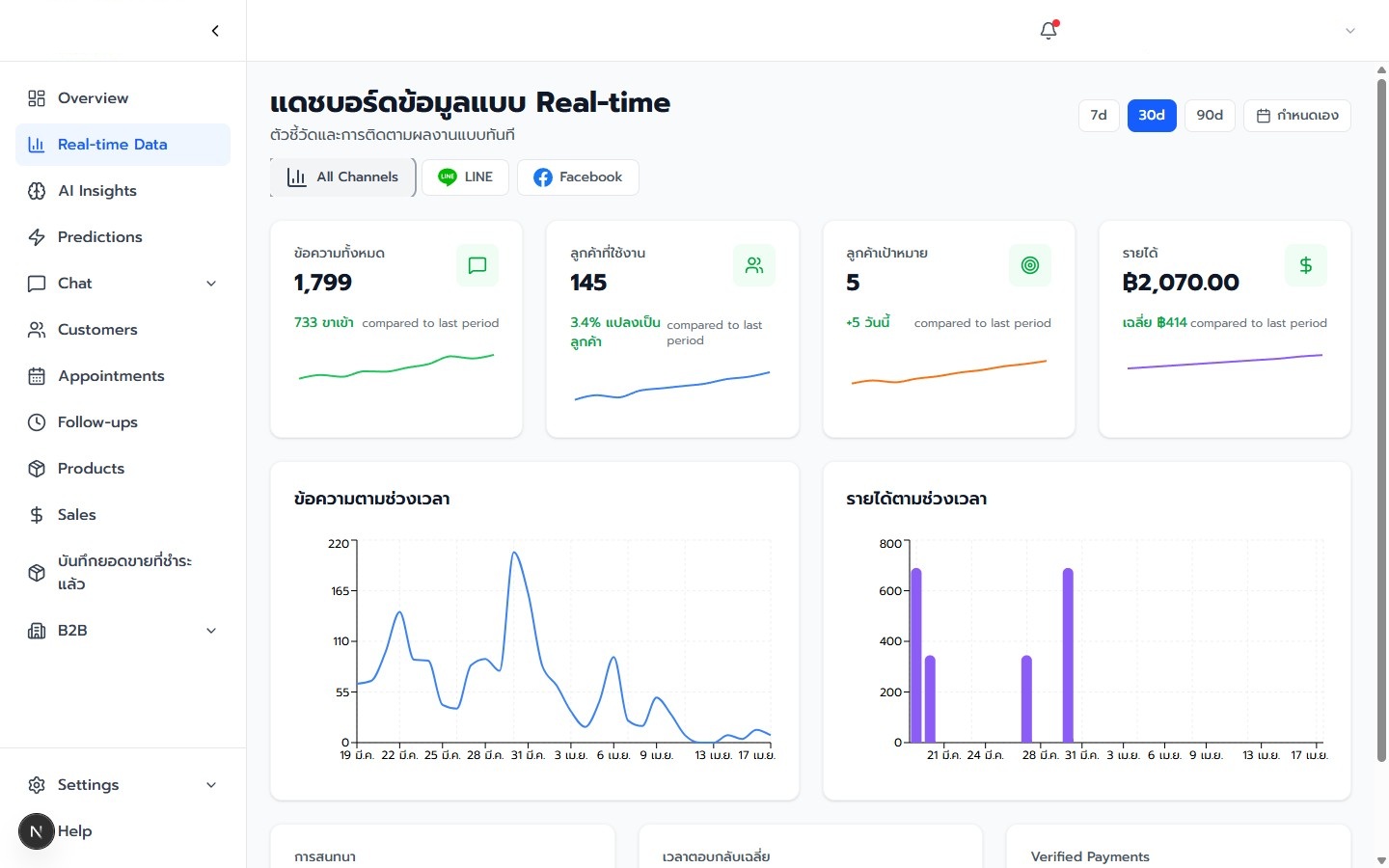
Task: Click the Sales dollar icon in sidebar
Action: coord(37,515)
